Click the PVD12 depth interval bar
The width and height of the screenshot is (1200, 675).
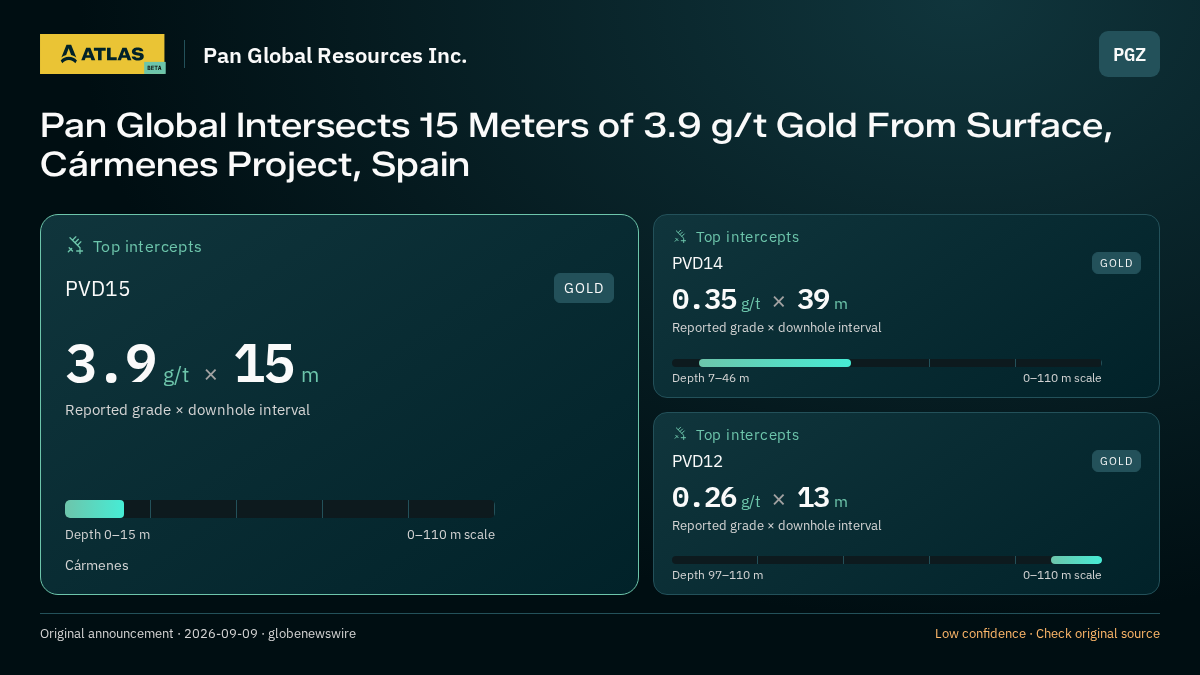887,560
